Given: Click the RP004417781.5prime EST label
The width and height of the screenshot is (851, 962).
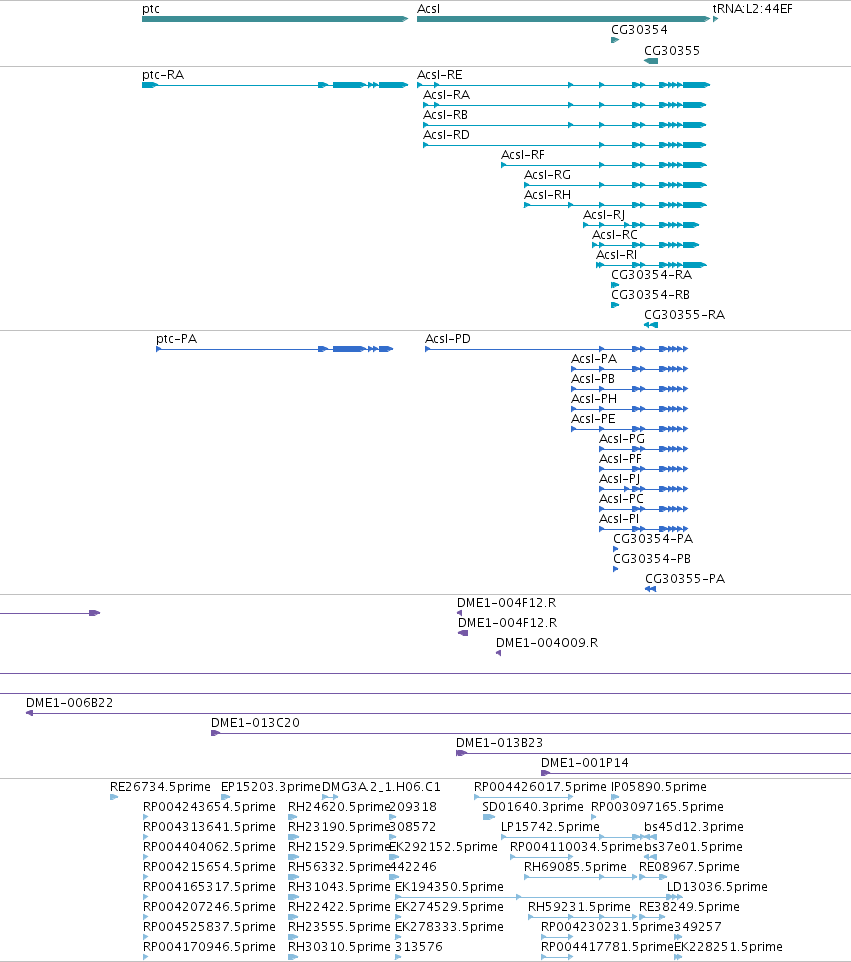Looking at the screenshot, I should pos(607,947).
